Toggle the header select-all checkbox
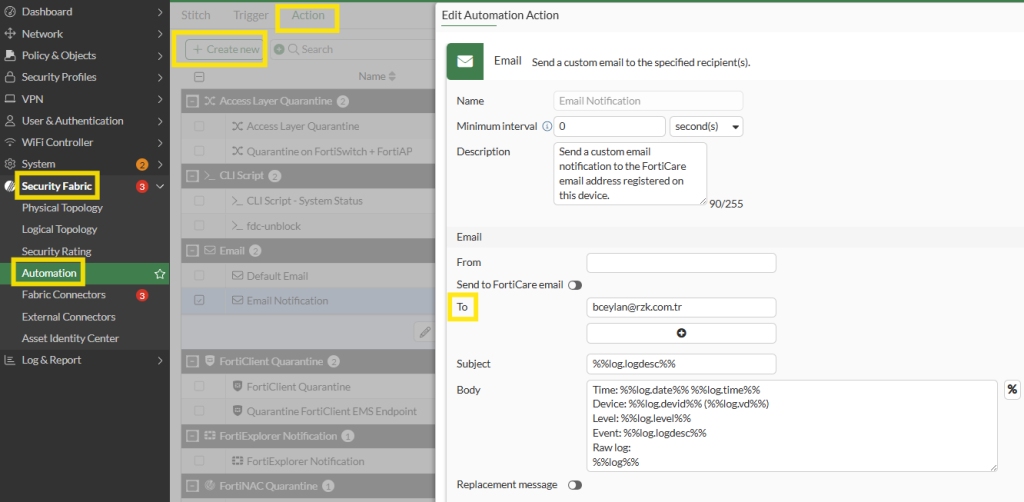This screenshot has width=1024, height=502. [x=199, y=76]
